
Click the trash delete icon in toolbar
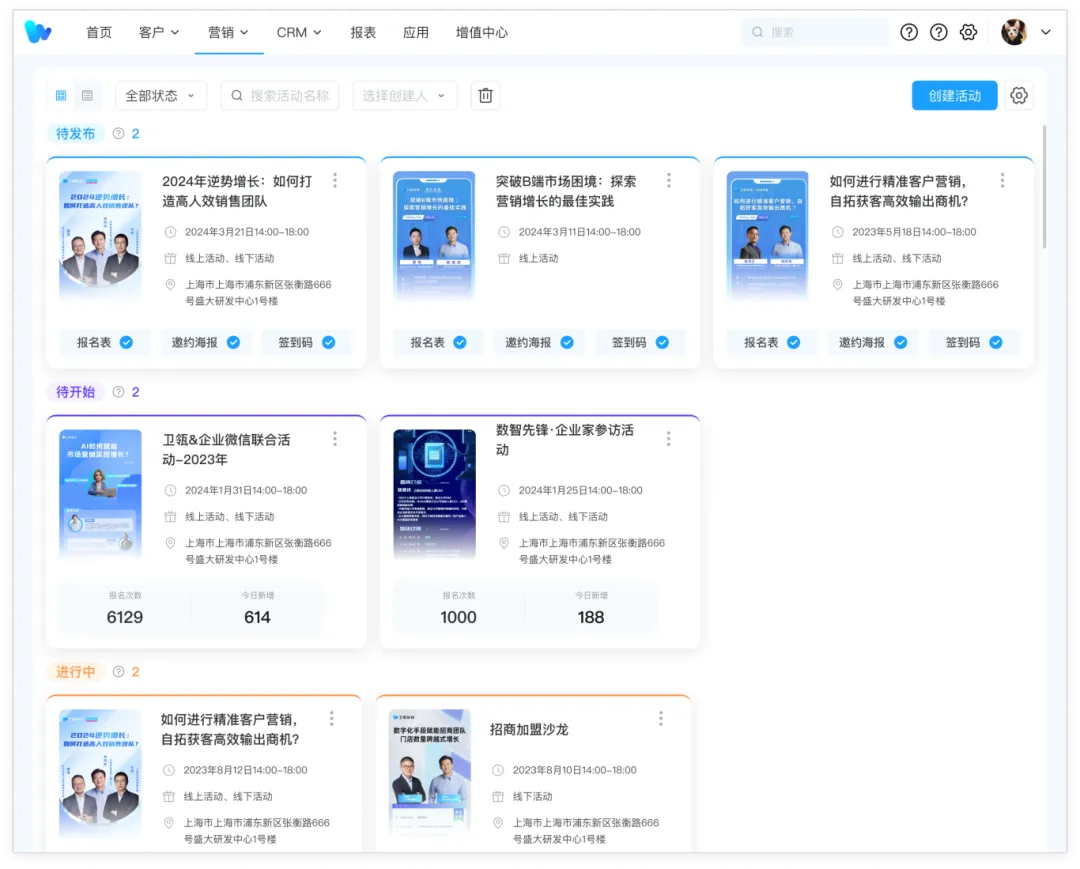point(485,96)
